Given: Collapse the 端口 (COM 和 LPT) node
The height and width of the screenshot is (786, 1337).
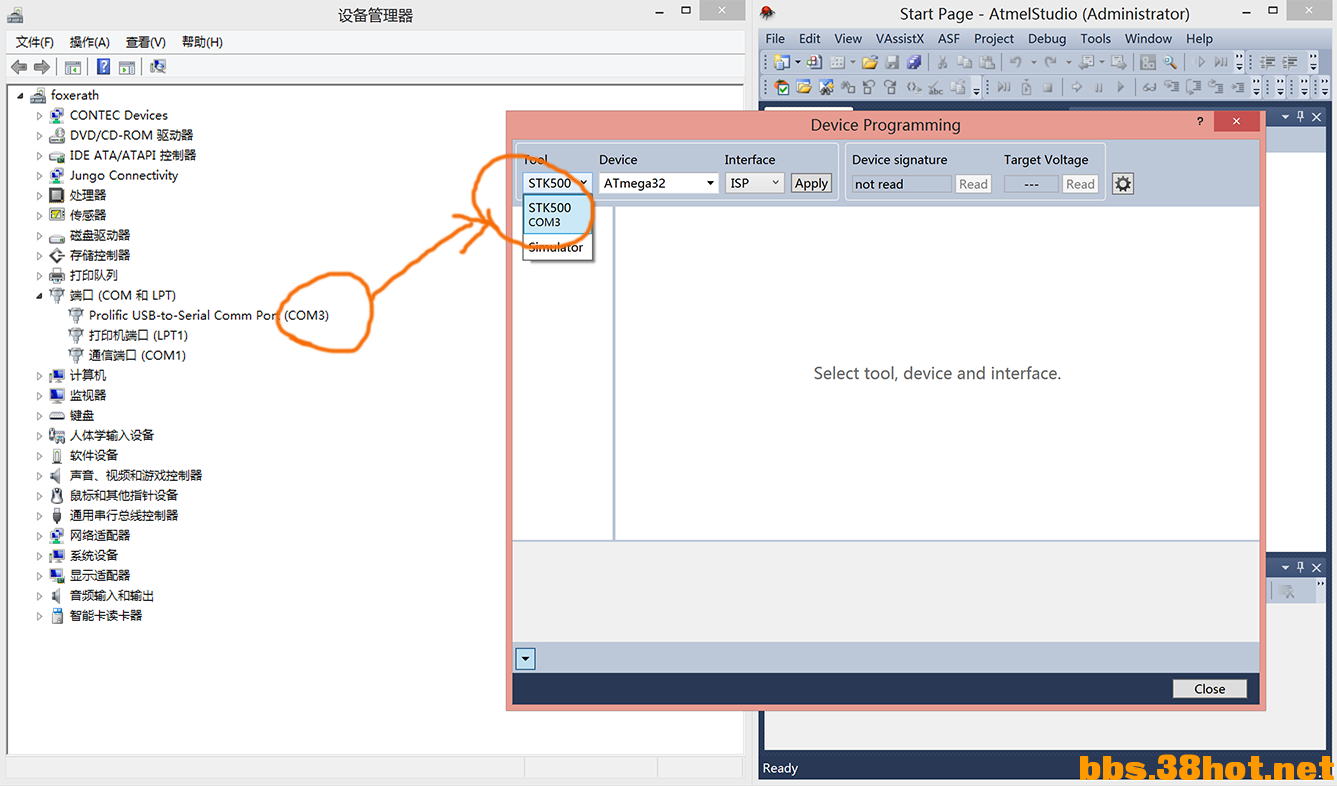Looking at the screenshot, I should pos(40,295).
